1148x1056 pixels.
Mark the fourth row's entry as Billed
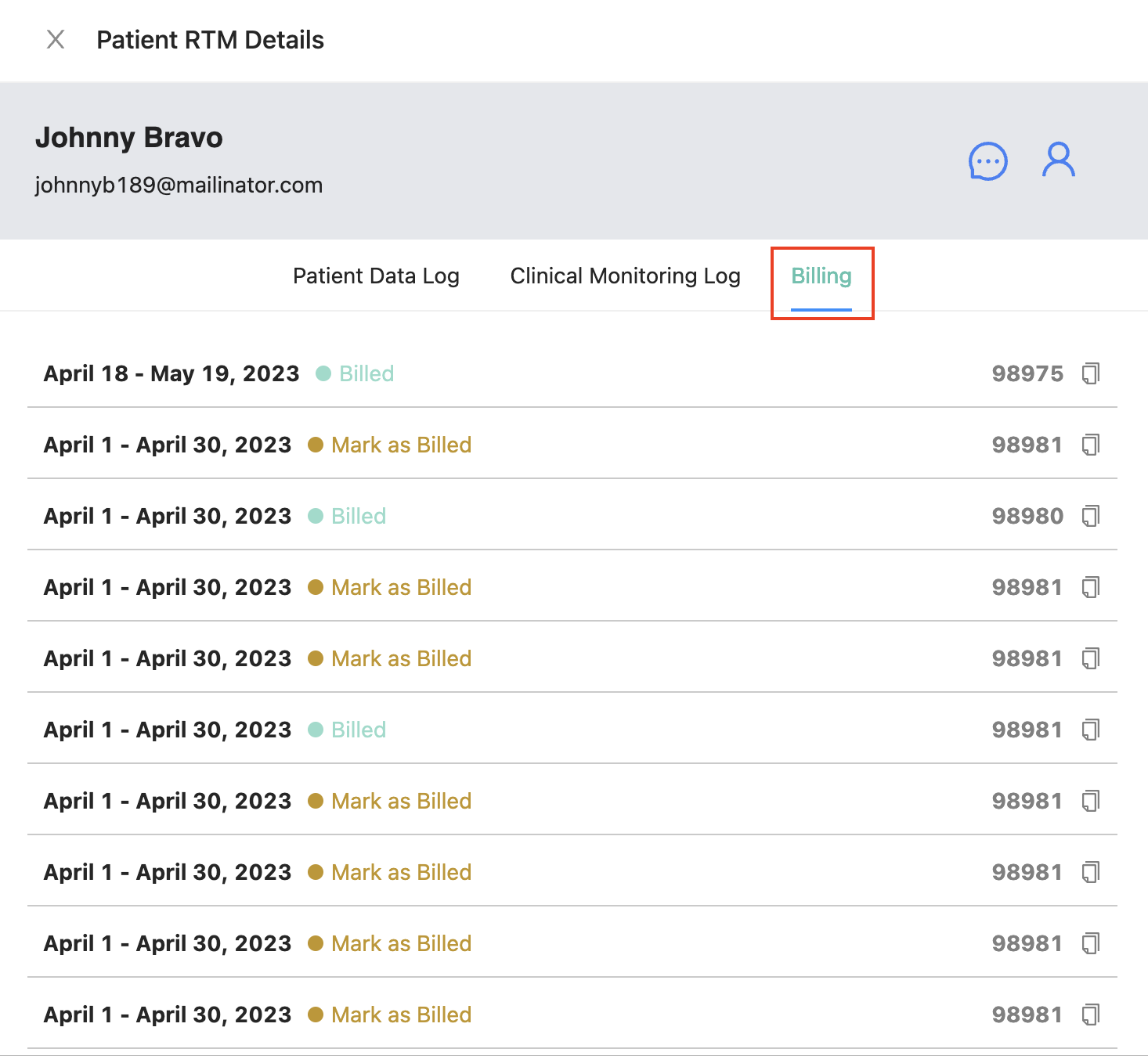[400, 587]
